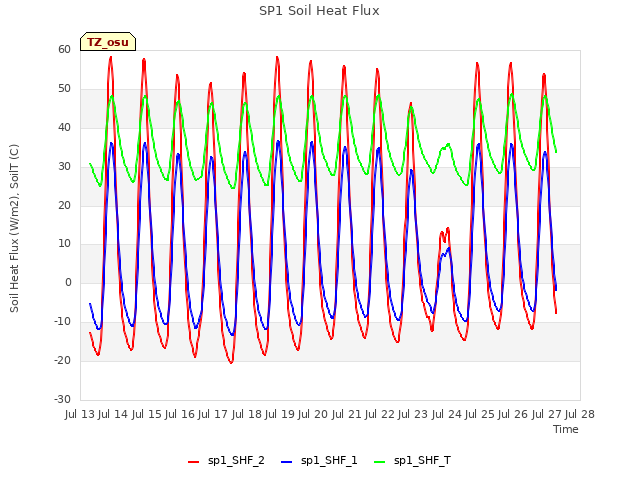The width and height of the screenshot is (640, 480).
Task: Click the y-axis tick label 10
Action: (64, 244)
